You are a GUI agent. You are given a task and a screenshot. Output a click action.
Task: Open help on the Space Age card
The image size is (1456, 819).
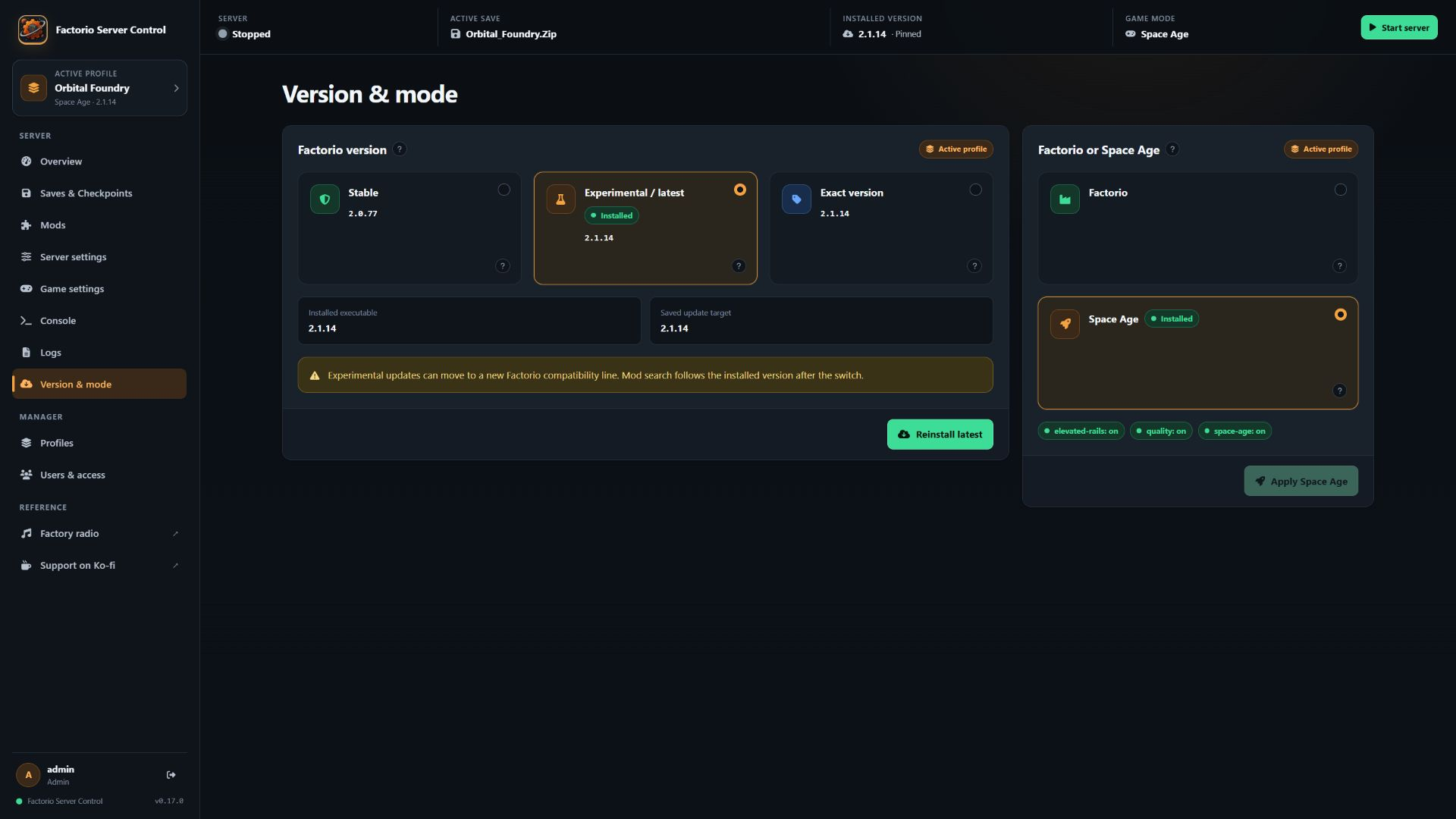(x=1339, y=391)
